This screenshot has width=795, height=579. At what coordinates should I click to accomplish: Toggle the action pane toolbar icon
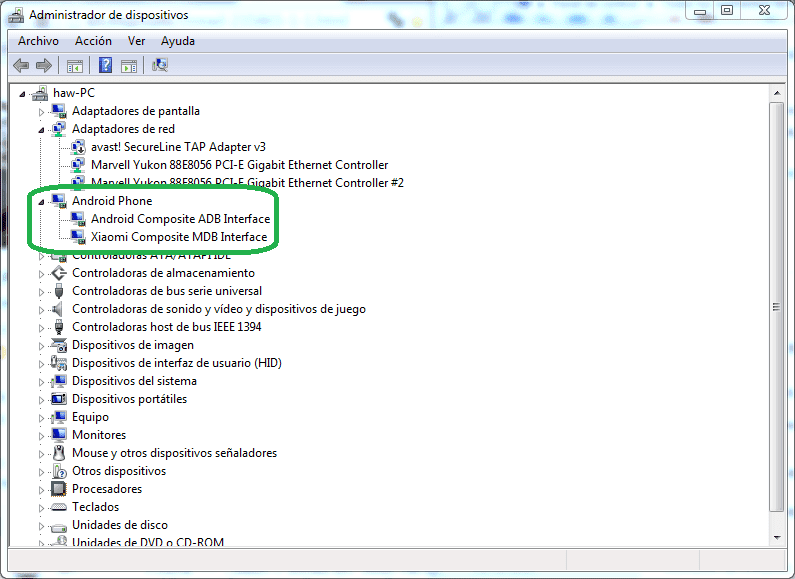[x=129, y=66]
